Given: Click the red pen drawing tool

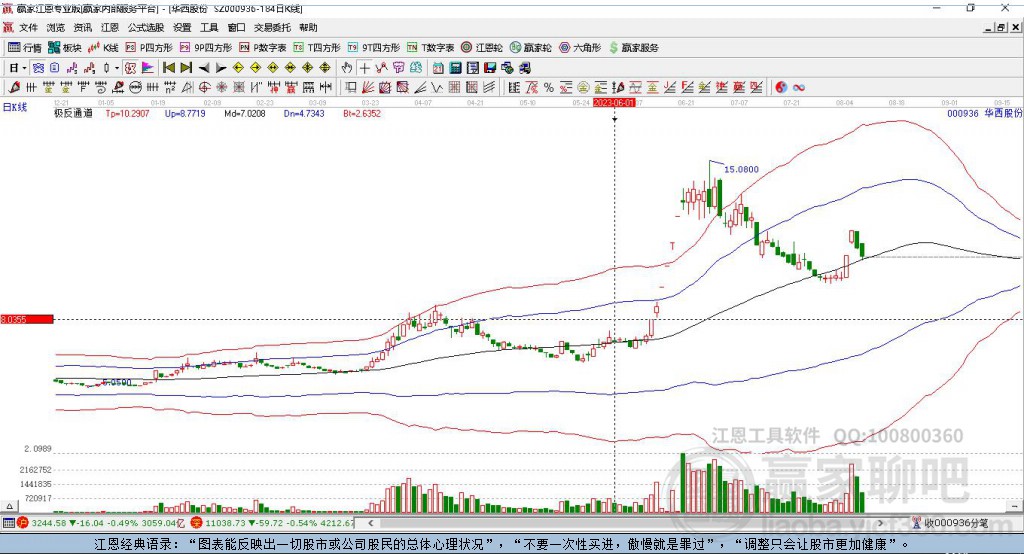Looking at the screenshot, I should [15, 88].
